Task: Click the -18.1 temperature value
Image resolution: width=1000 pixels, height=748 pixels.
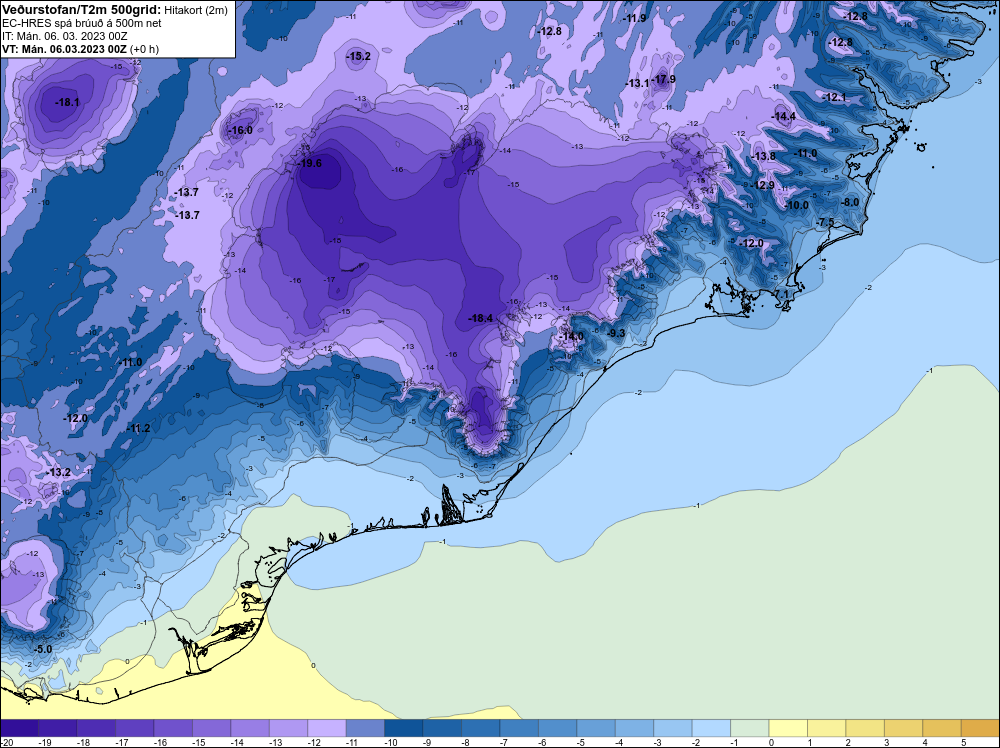Action: click(67, 102)
